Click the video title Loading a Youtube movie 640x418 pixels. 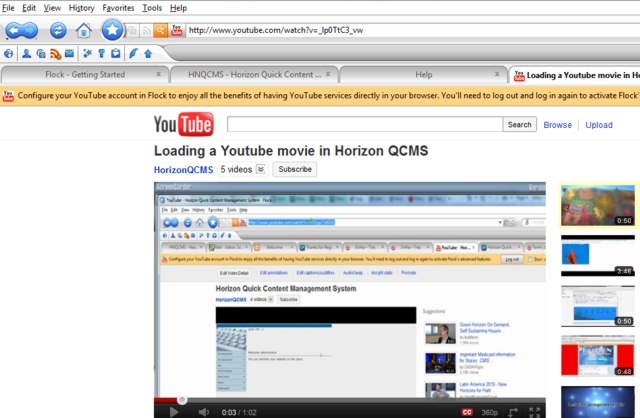click(x=291, y=151)
